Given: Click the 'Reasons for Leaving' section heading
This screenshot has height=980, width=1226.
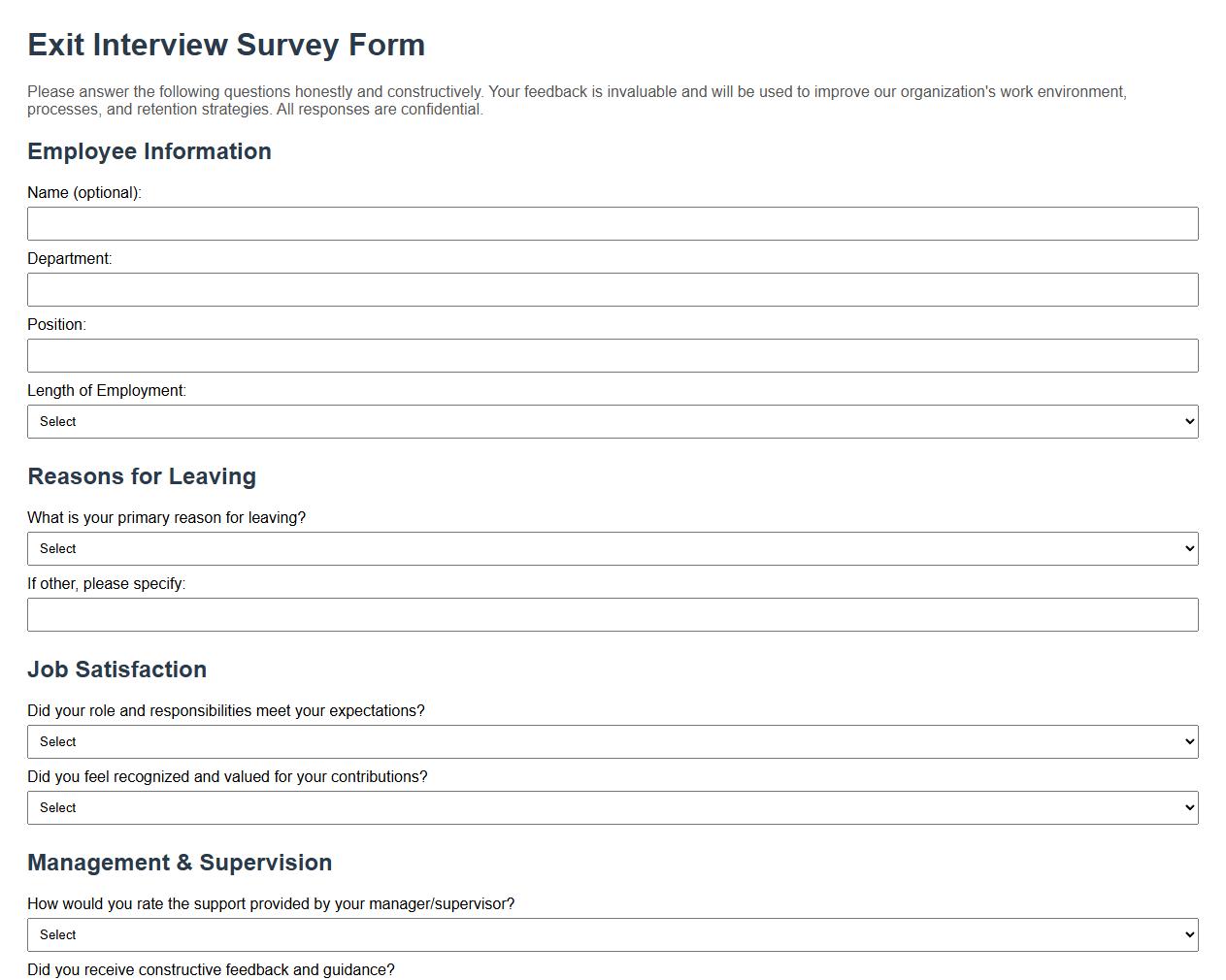Looking at the screenshot, I should [x=142, y=476].
